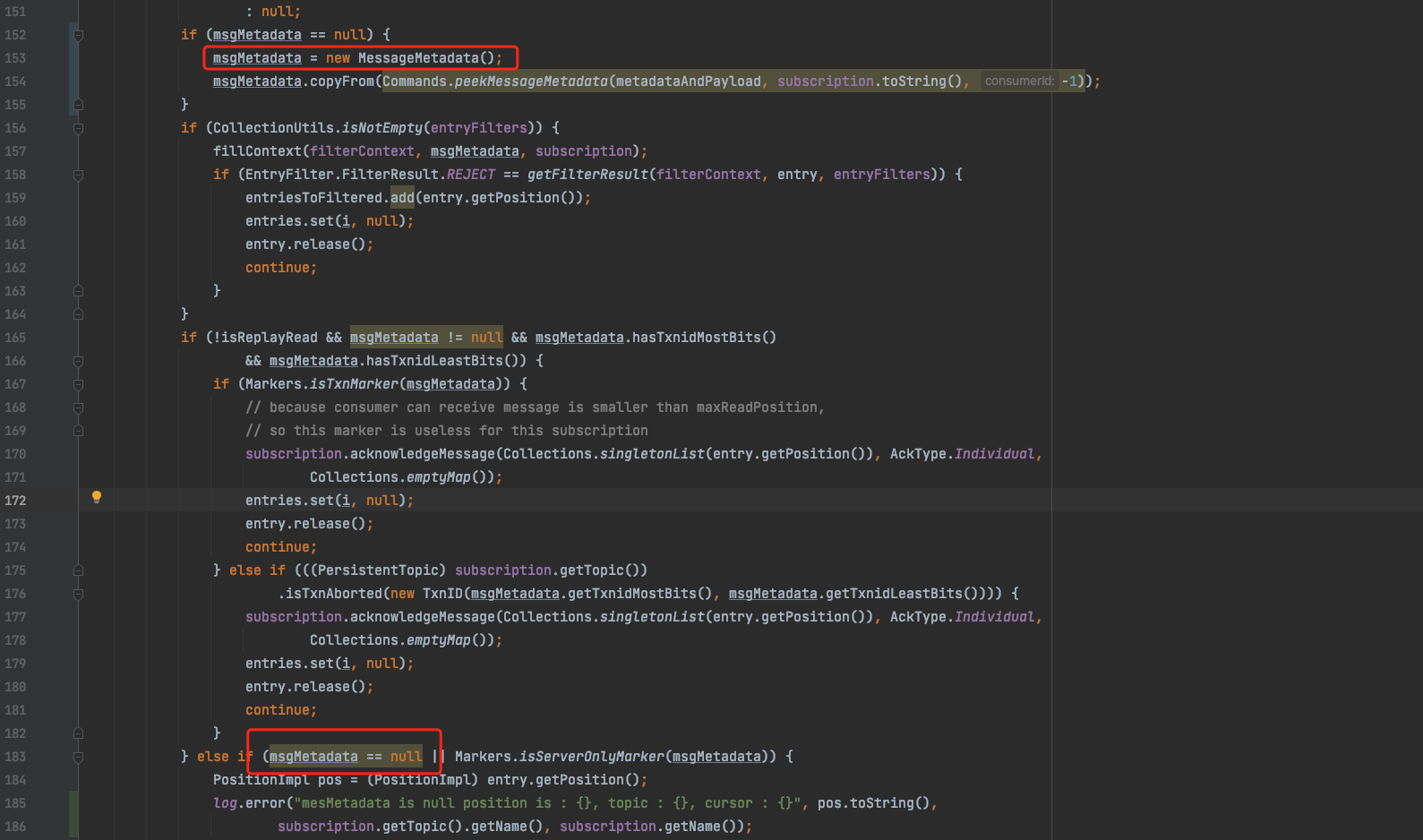Collapse the code block at line 152
This screenshot has width=1423, height=840.
(x=78, y=35)
